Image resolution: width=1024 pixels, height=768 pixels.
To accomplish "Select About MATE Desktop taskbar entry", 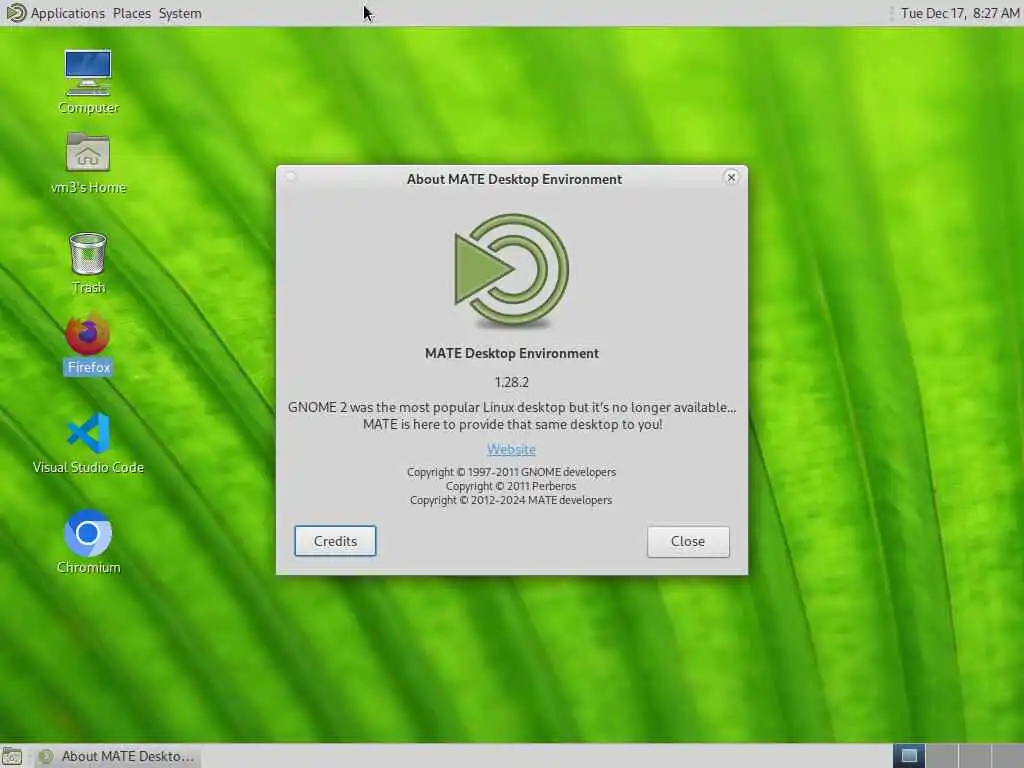I will pyautogui.click(x=118, y=756).
